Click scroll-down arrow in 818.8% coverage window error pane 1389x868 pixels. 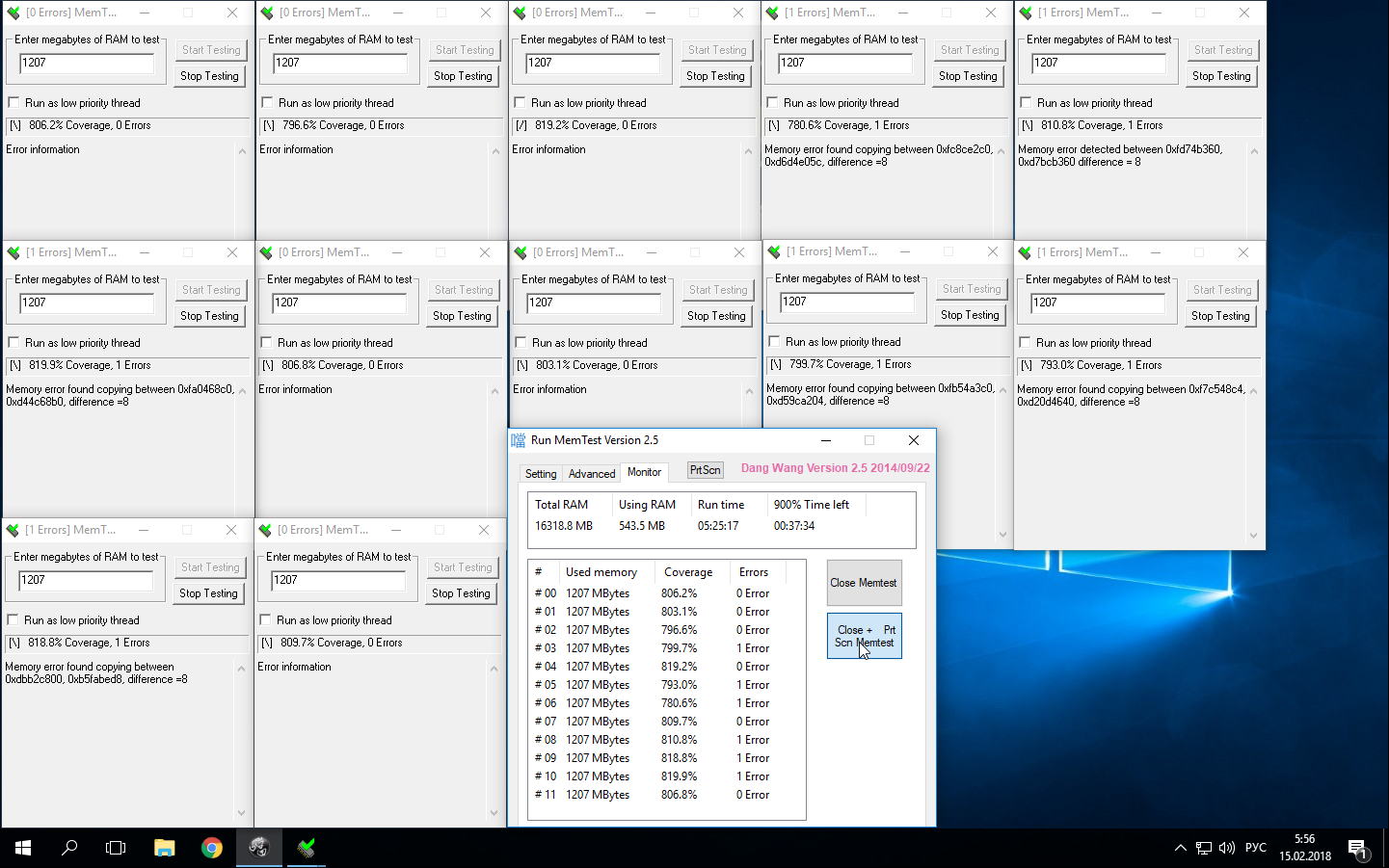(241, 813)
